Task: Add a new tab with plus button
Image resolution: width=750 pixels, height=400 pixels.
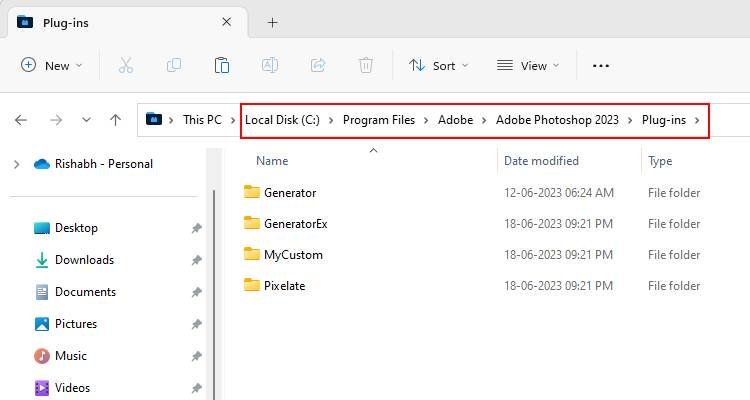Action: pos(272,22)
